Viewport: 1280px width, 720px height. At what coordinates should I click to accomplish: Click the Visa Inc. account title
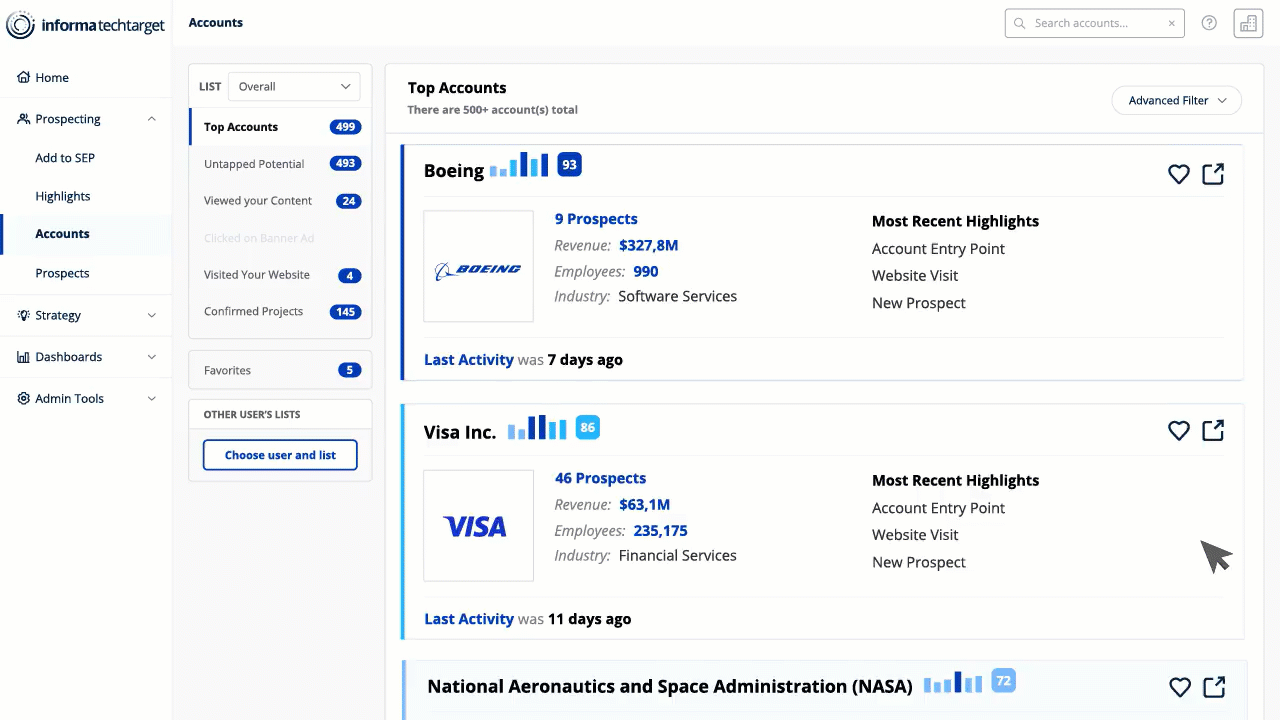460,432
